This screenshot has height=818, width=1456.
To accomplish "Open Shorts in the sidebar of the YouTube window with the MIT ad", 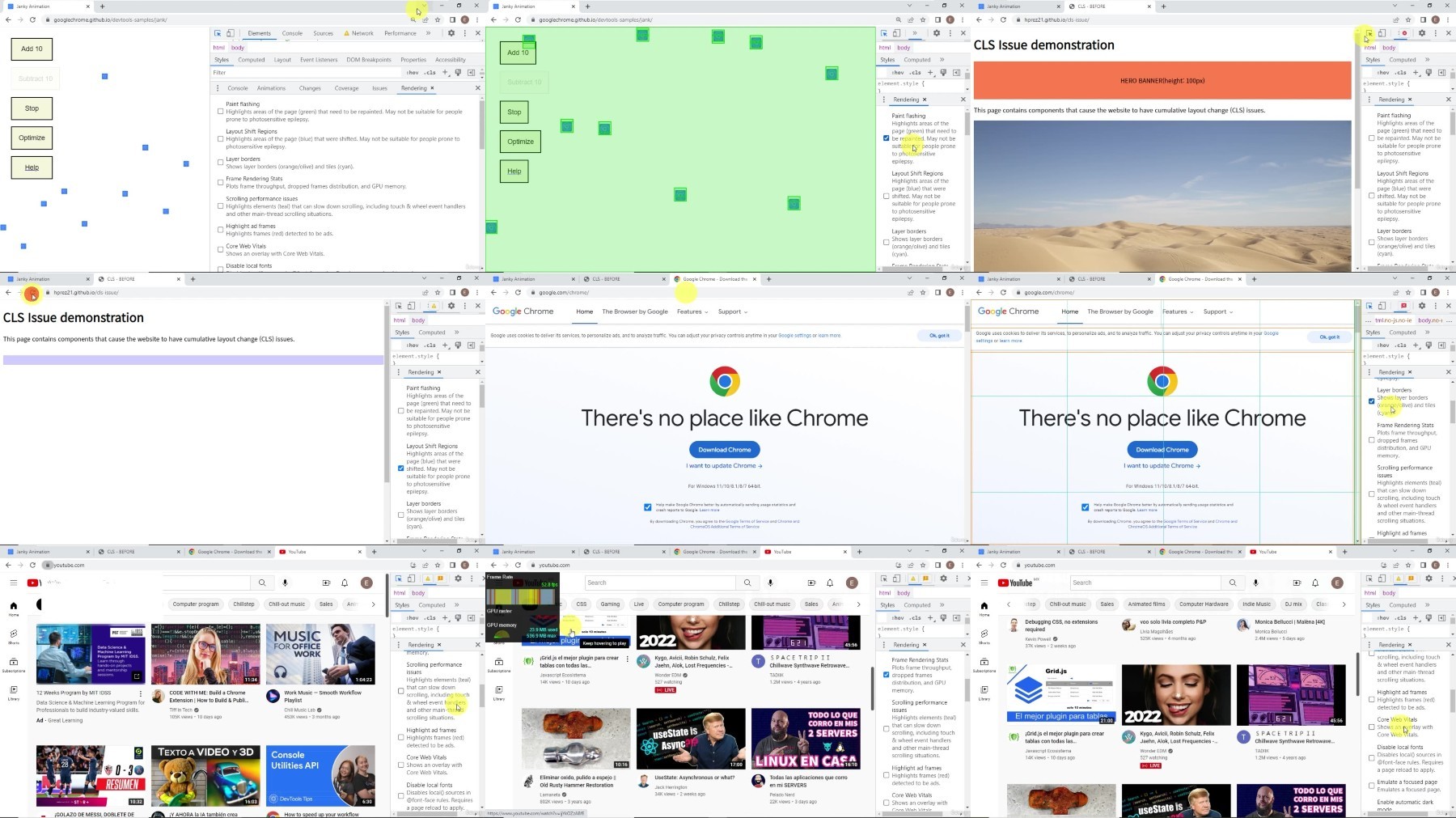I will pos(13,637).
